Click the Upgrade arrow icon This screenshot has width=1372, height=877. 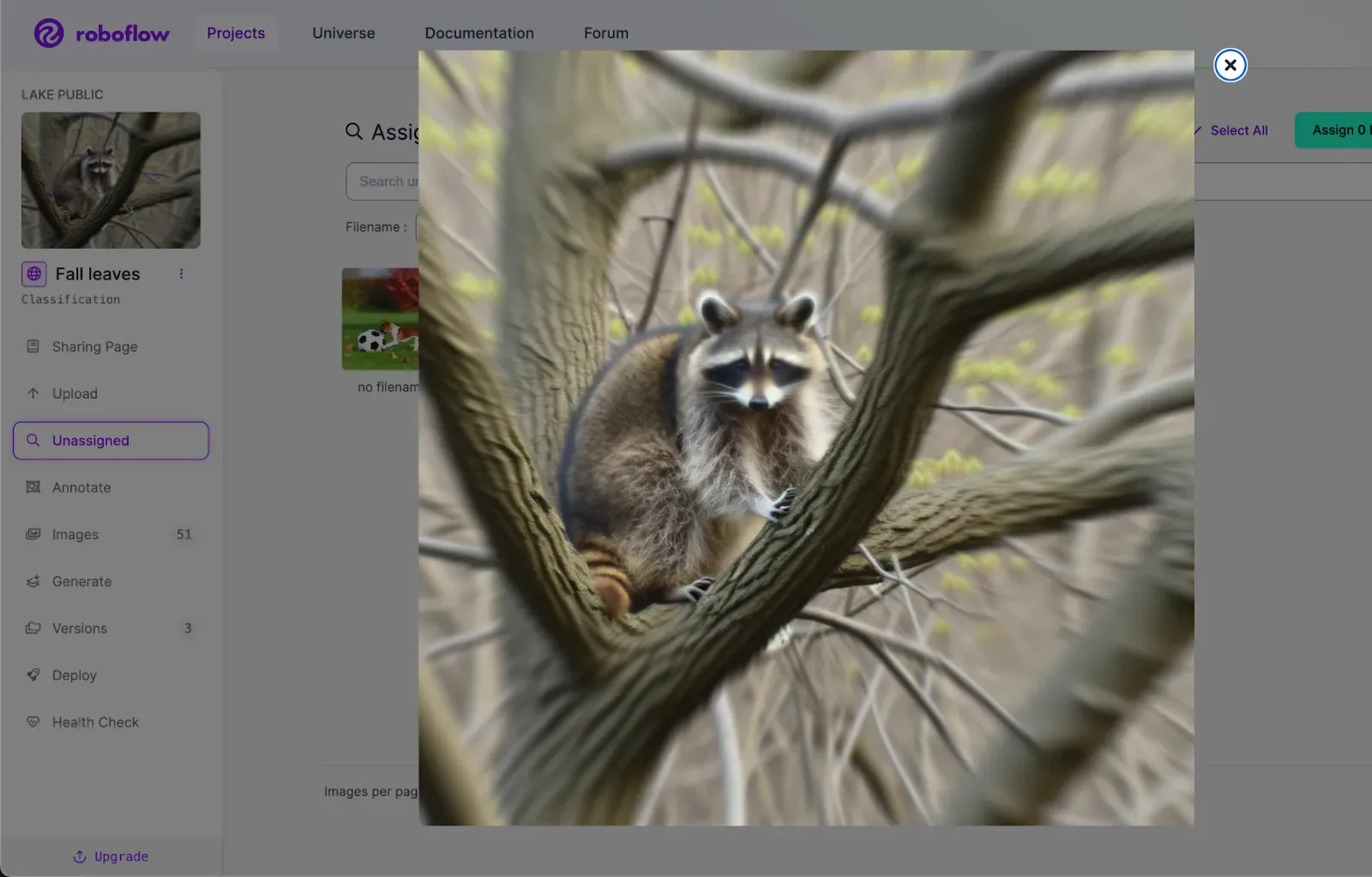[x=80, y=856]
